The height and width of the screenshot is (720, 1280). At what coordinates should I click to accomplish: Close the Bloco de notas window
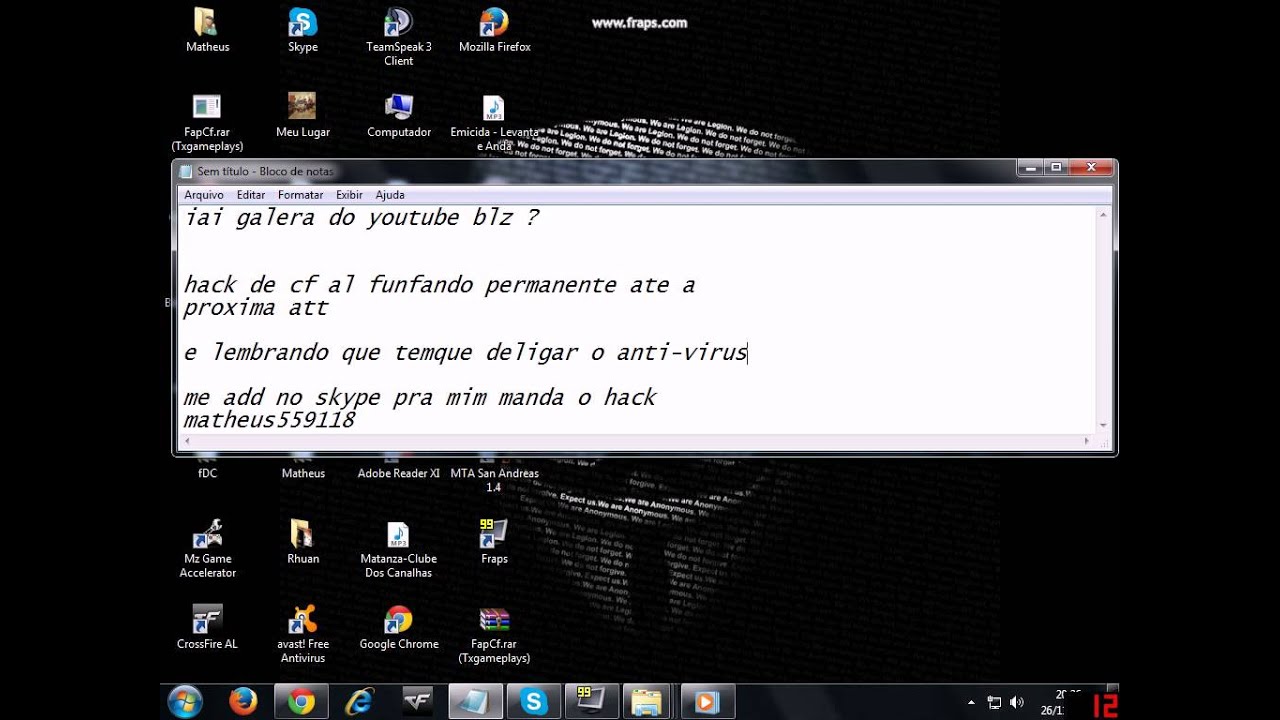(x=1091, y=167)
